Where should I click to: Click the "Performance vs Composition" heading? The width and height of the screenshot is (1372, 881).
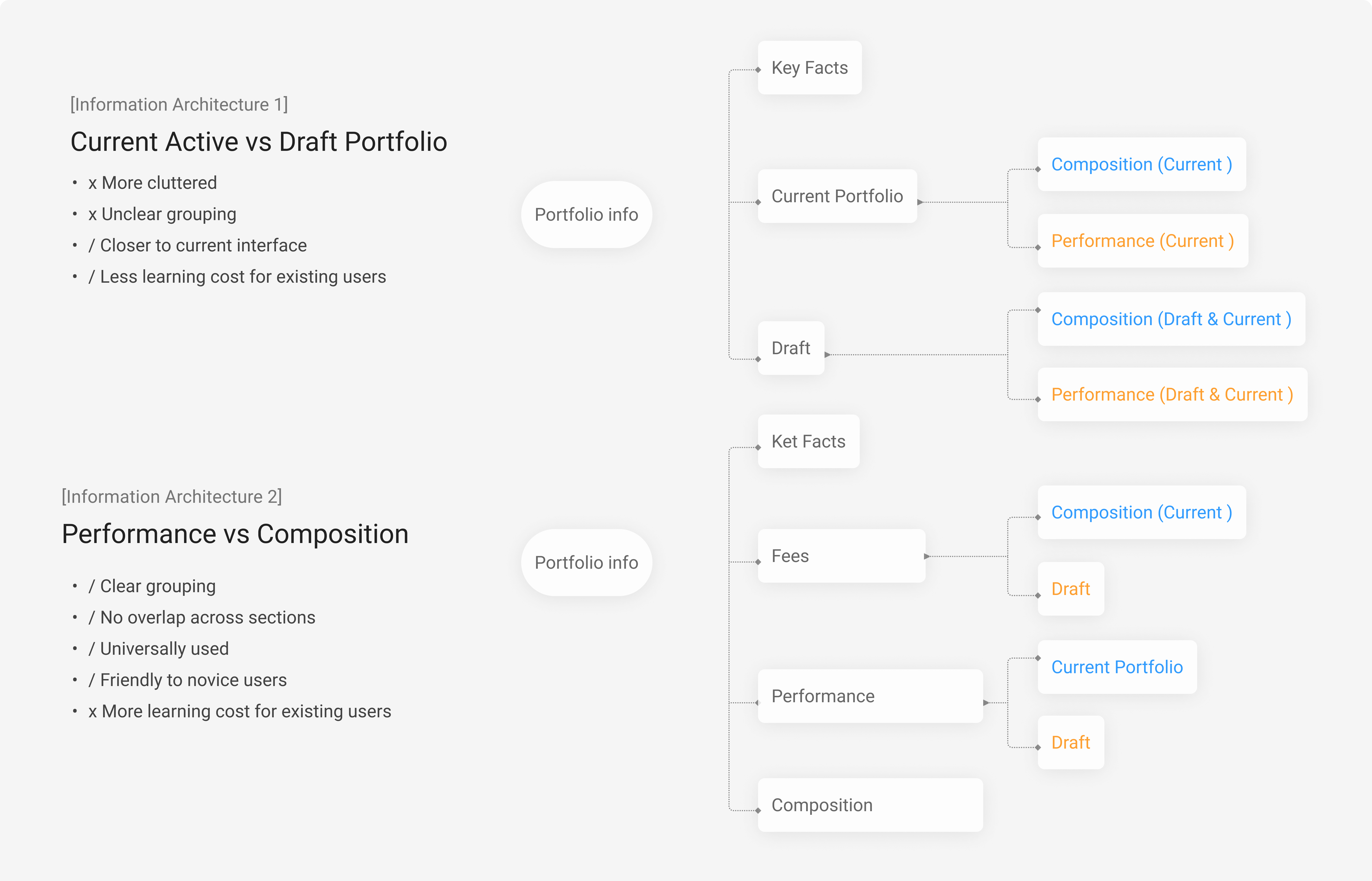tap(235, 534)
